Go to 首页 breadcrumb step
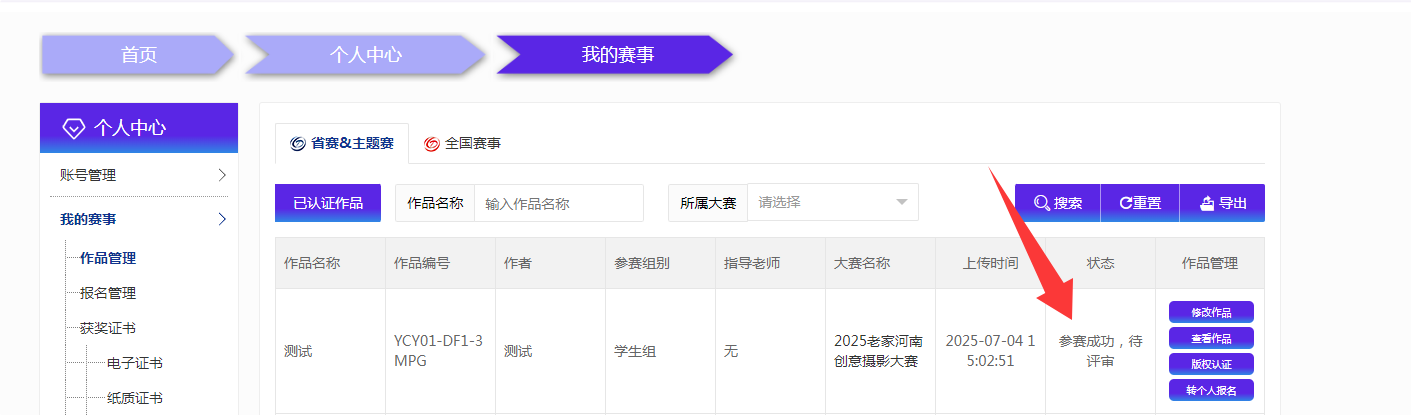 click(139, 55)
